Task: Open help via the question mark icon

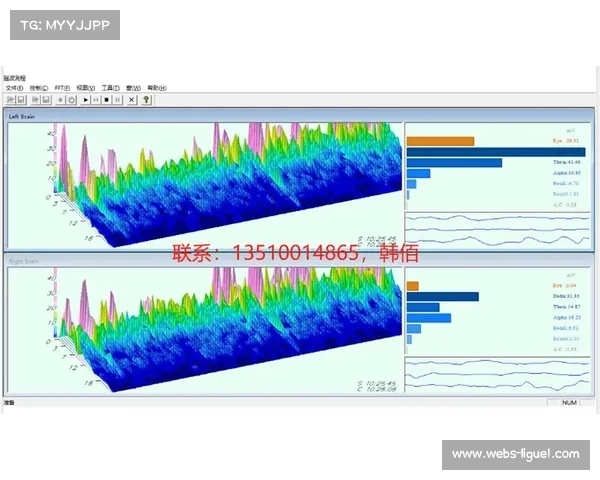Action: coord(146,100)
